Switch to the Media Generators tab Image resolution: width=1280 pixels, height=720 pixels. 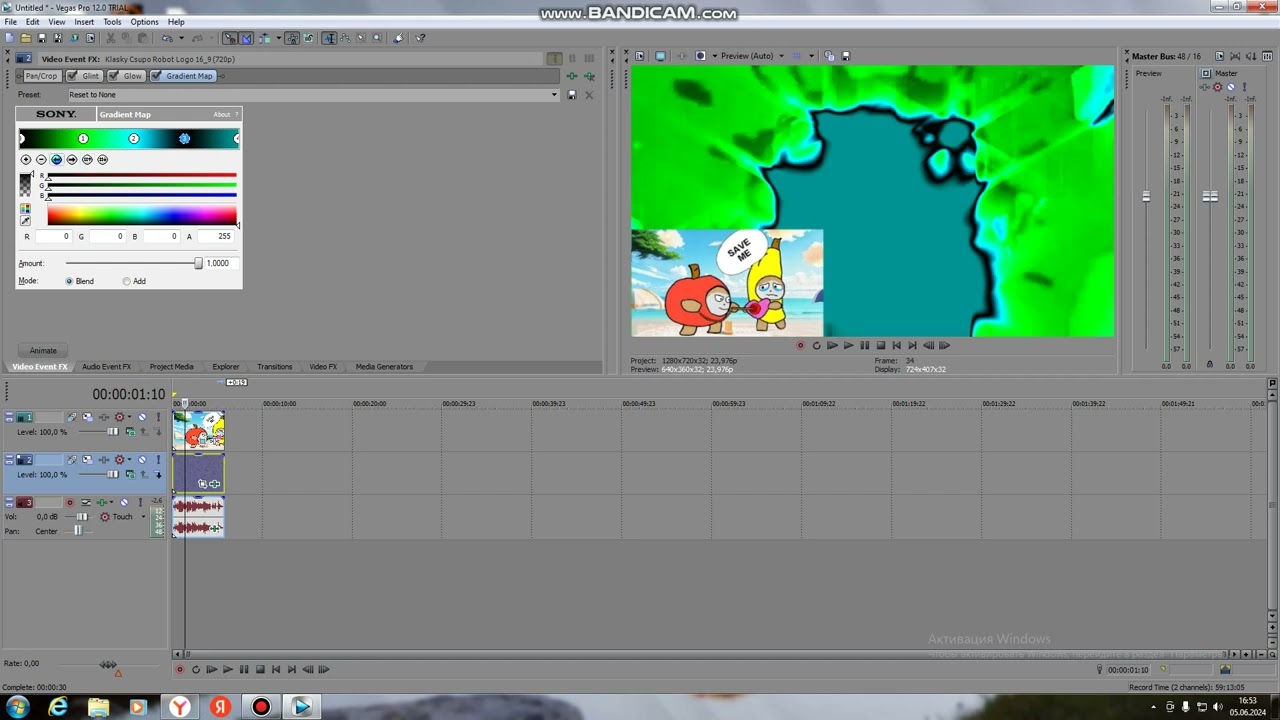pyautogui.click(x=384, y=367)
